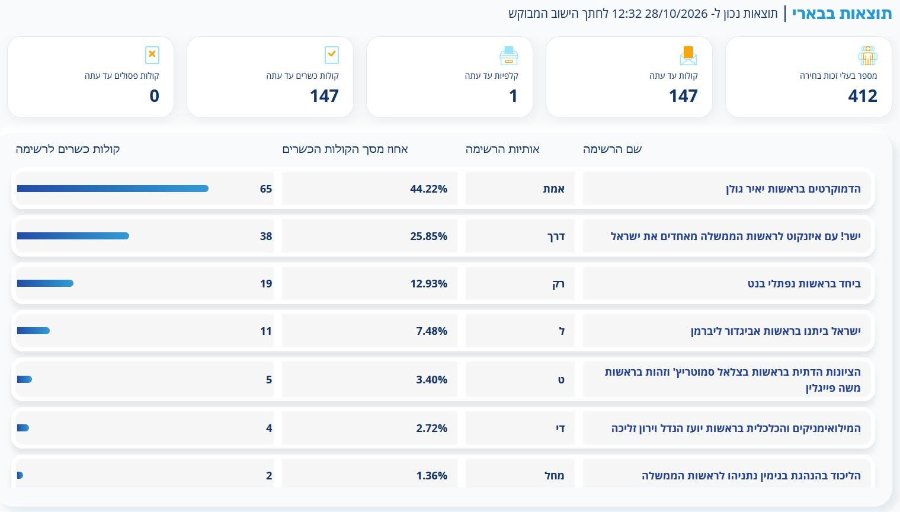Click the eligible voters people icon
The width and height of the screenshot is (900, 512).
coord(867,56)
